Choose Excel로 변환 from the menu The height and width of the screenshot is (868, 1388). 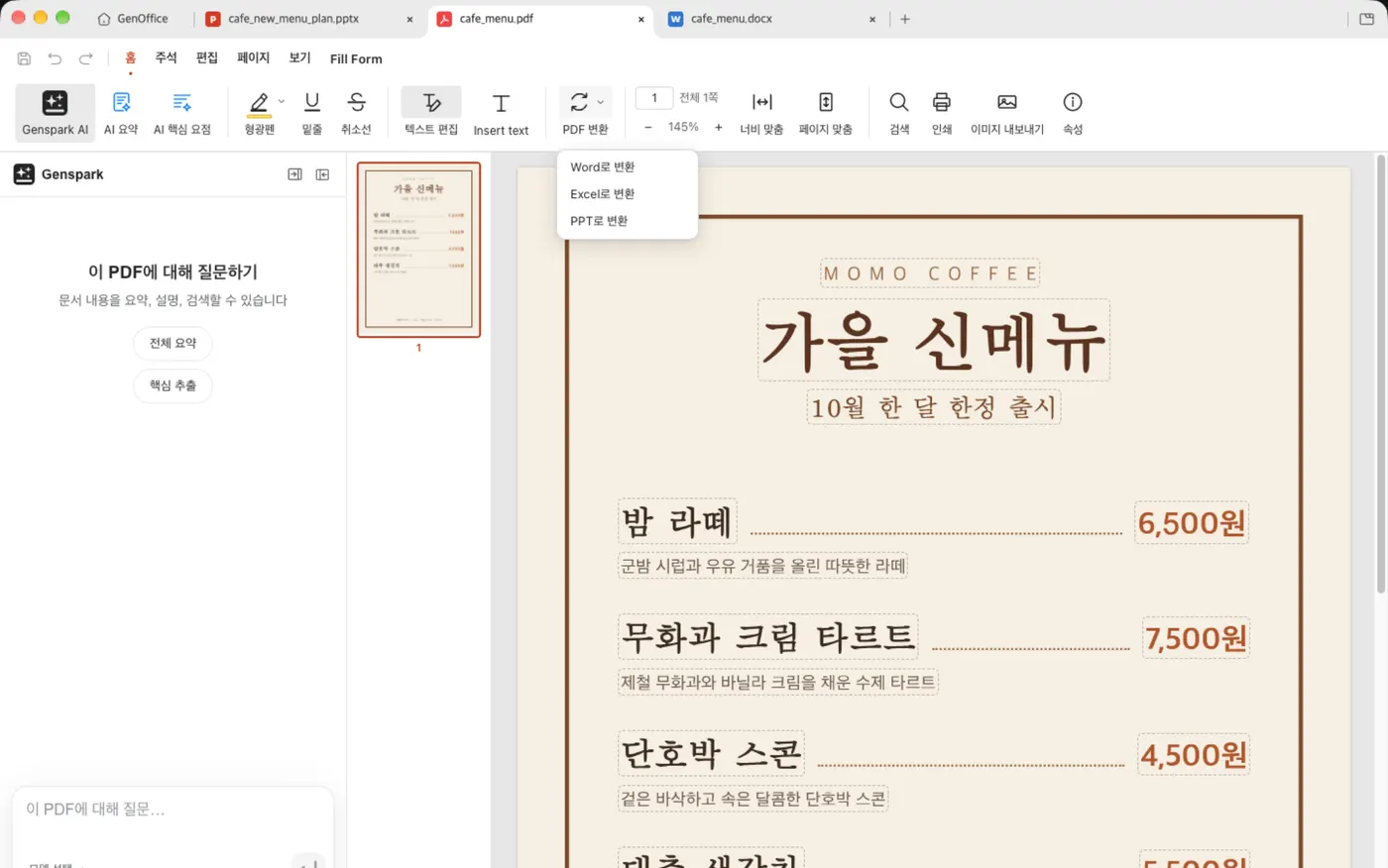(x=603, y=194)
